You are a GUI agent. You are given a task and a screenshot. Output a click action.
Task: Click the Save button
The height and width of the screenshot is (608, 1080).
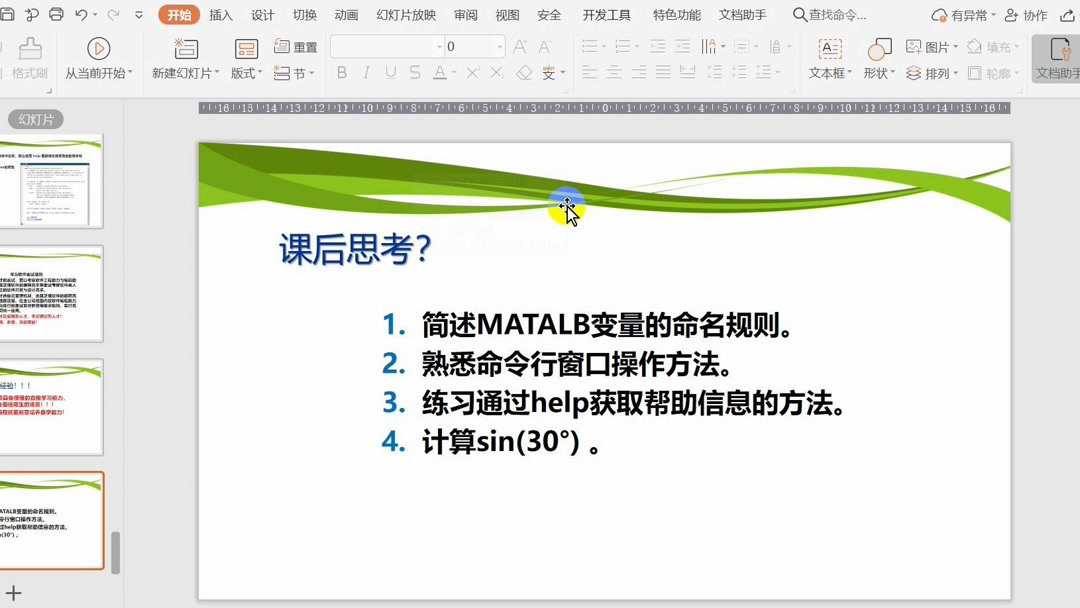(x=8, y=13)
